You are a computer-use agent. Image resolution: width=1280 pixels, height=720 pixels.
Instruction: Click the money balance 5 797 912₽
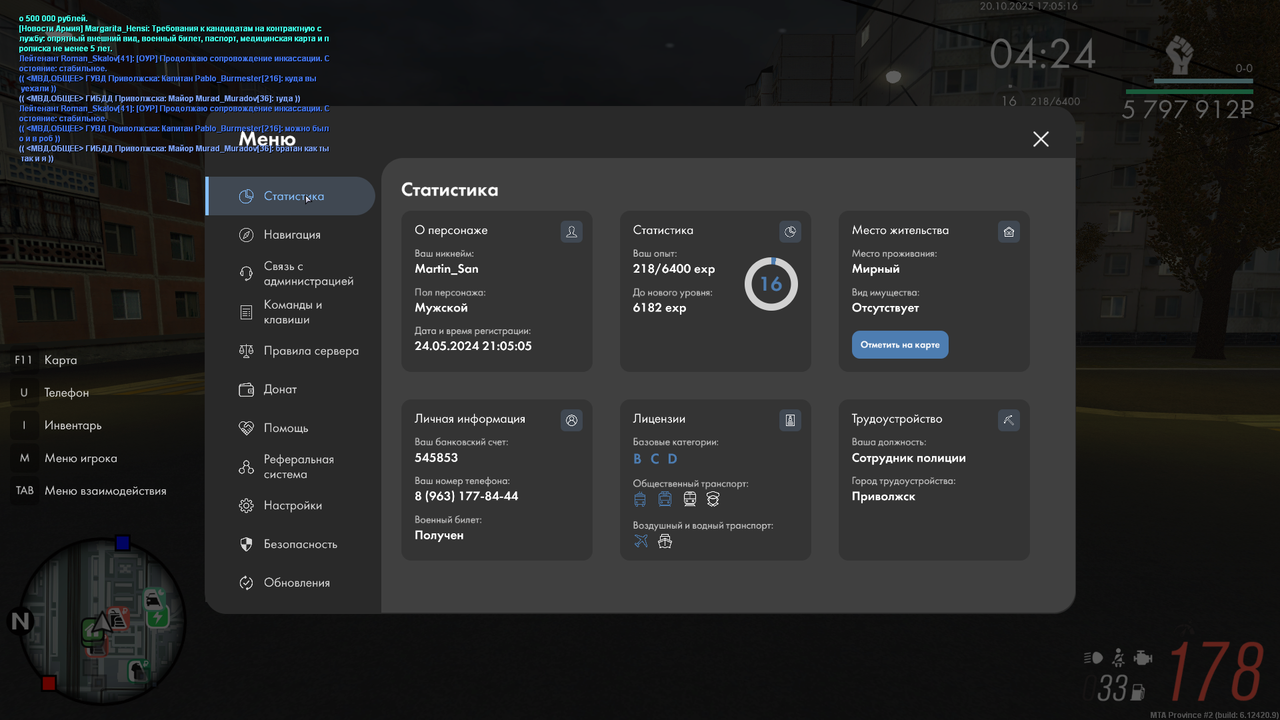(x=1187, y=109)
